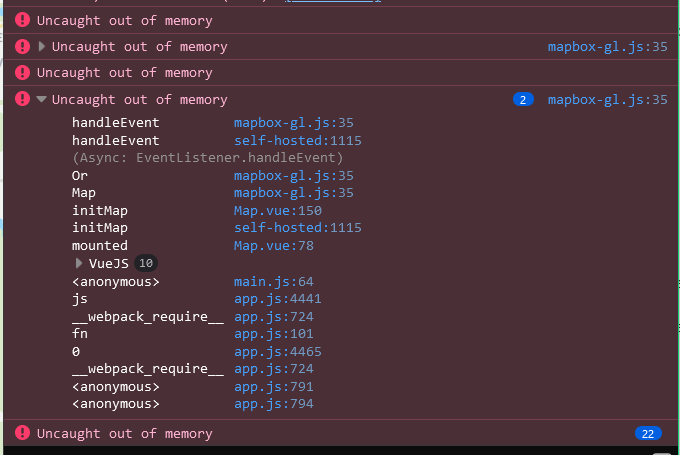Image resolution: width=680 pixels, height=455 pixels.
Task: Select last Uncaught out of memory message text
Action: (x=124, y=433)
